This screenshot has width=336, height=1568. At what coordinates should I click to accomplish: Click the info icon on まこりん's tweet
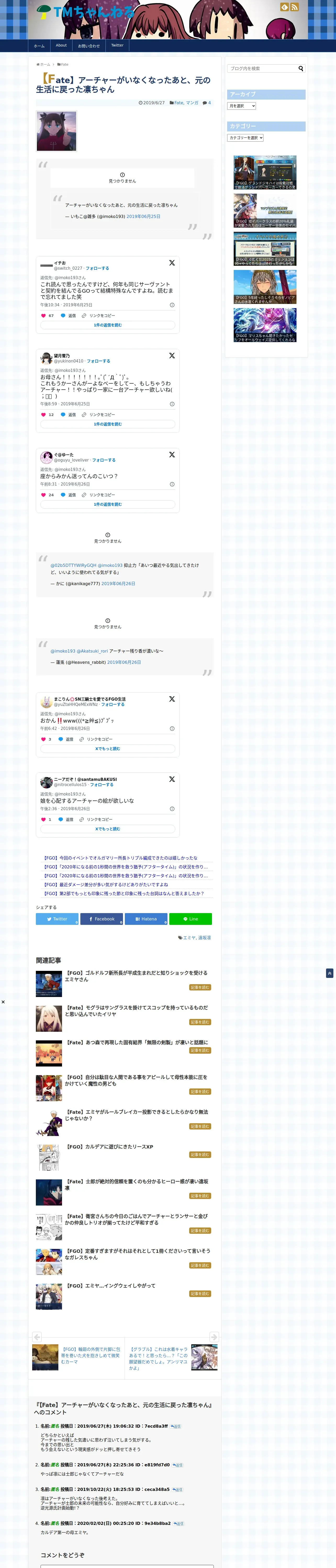coord(172,729)
